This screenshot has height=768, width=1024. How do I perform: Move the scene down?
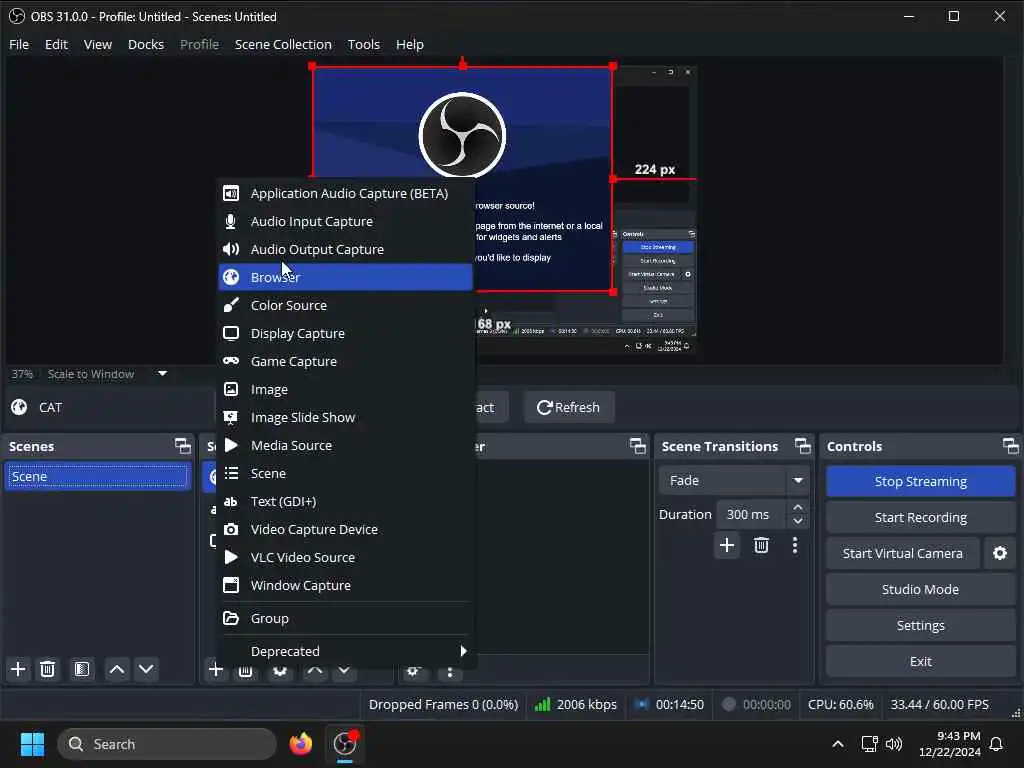[146, 669]
